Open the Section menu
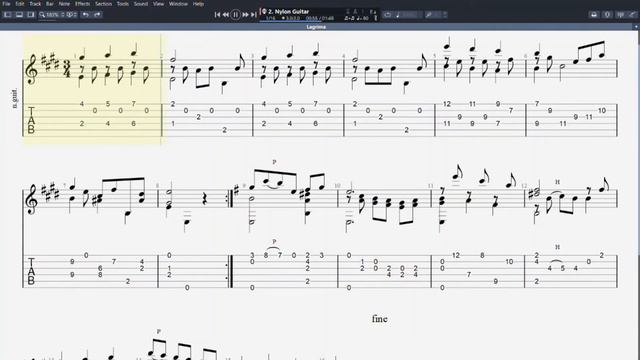Image resolution: width=640 pixels, height=360 pixels. (103, 4)
